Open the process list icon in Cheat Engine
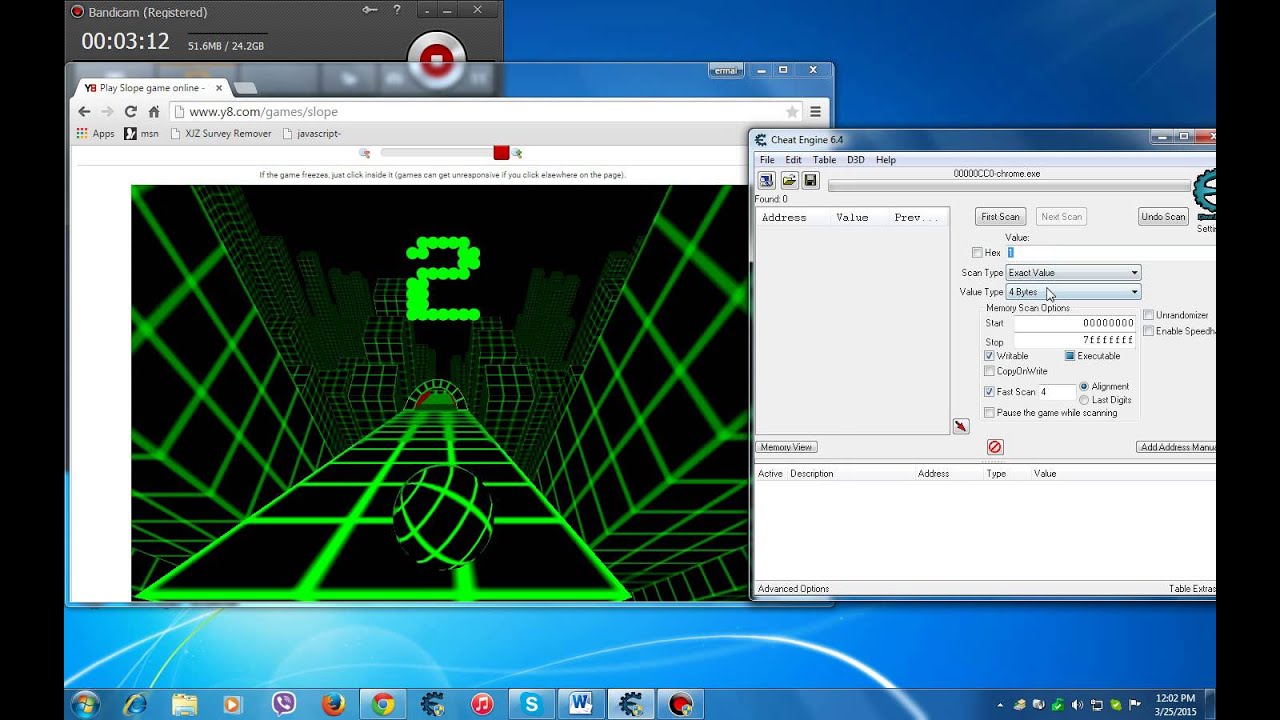Screen dimensions: 1280x720 (766, 180)
